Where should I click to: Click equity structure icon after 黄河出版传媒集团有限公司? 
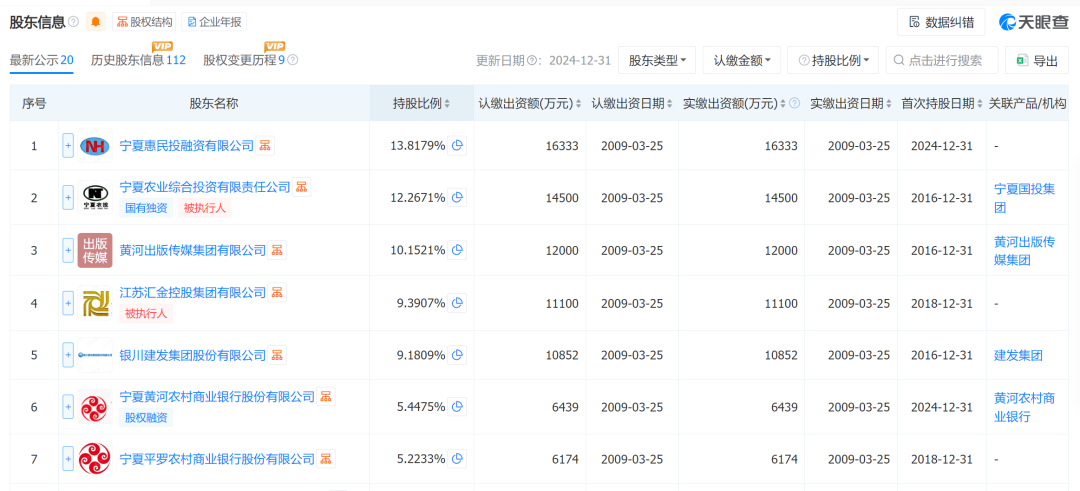coord(277,250)
